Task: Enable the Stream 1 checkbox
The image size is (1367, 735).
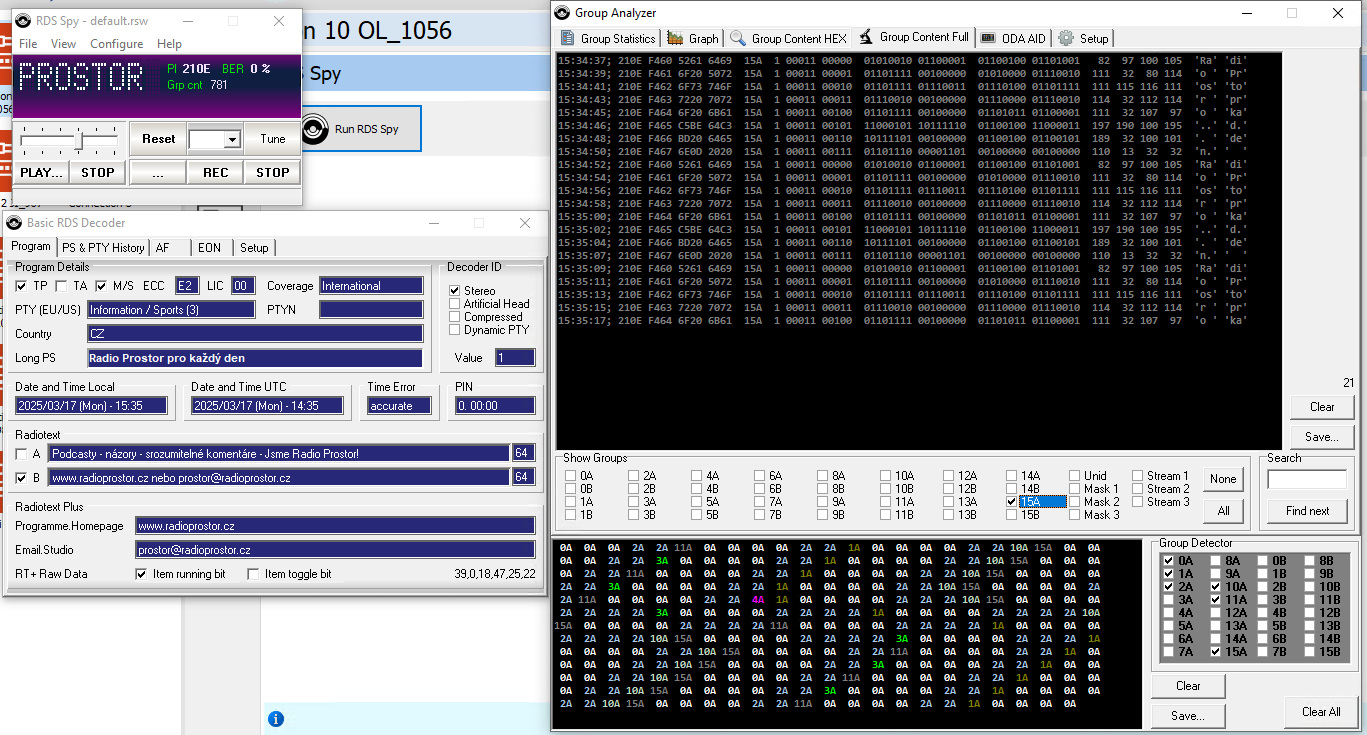Action: click(x=1138, y=476)
